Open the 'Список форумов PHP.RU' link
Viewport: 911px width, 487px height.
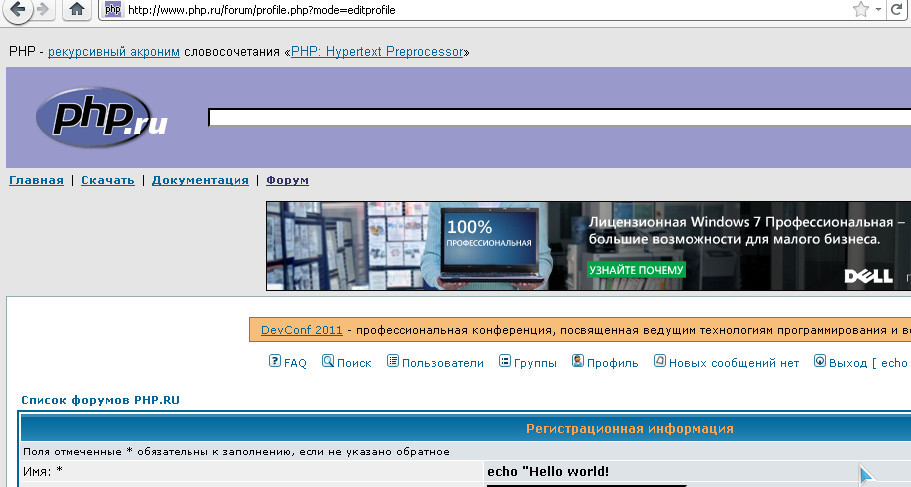[x=101, y=400]
